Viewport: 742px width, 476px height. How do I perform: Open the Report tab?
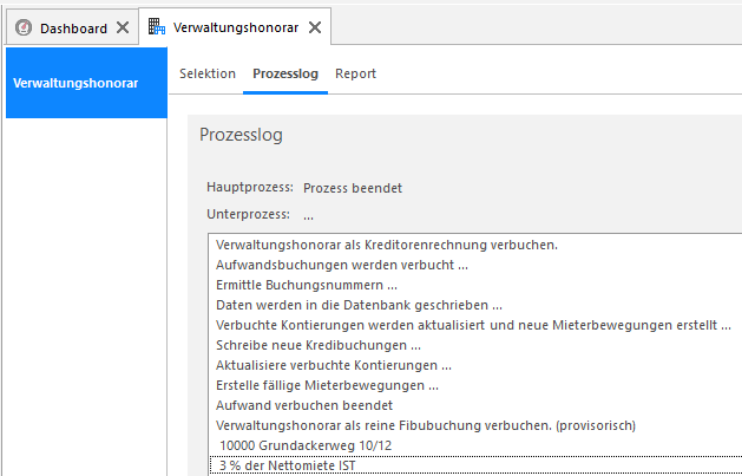(355, 74)
